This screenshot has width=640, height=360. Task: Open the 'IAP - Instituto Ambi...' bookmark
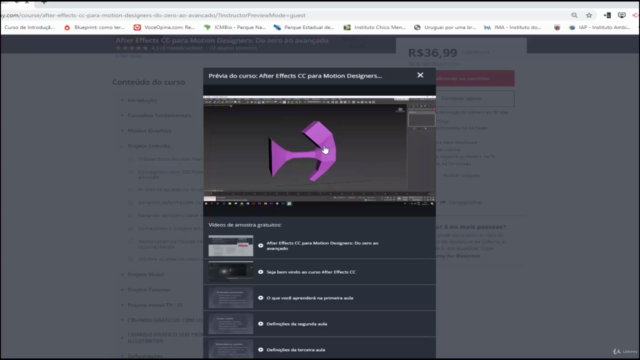pyautogui.click(x=600, y=27)
